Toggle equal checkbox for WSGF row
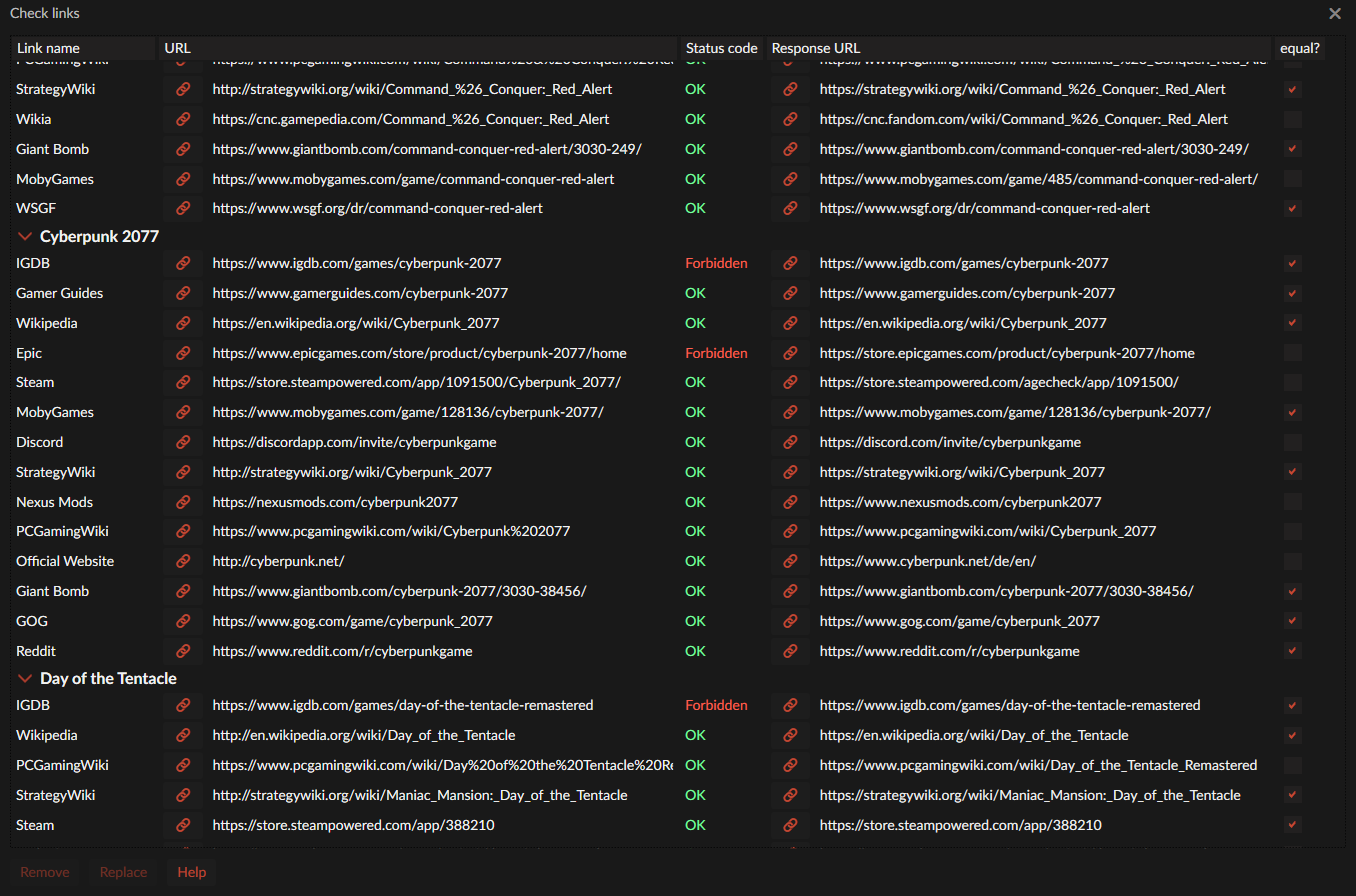This screenshot has height=896, width=1356. [1293, 208]
